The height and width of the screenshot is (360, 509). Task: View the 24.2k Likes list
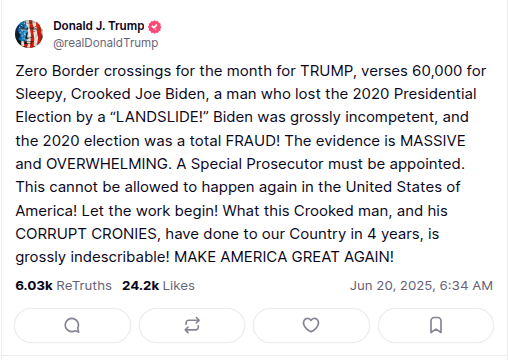pos(158,286)
